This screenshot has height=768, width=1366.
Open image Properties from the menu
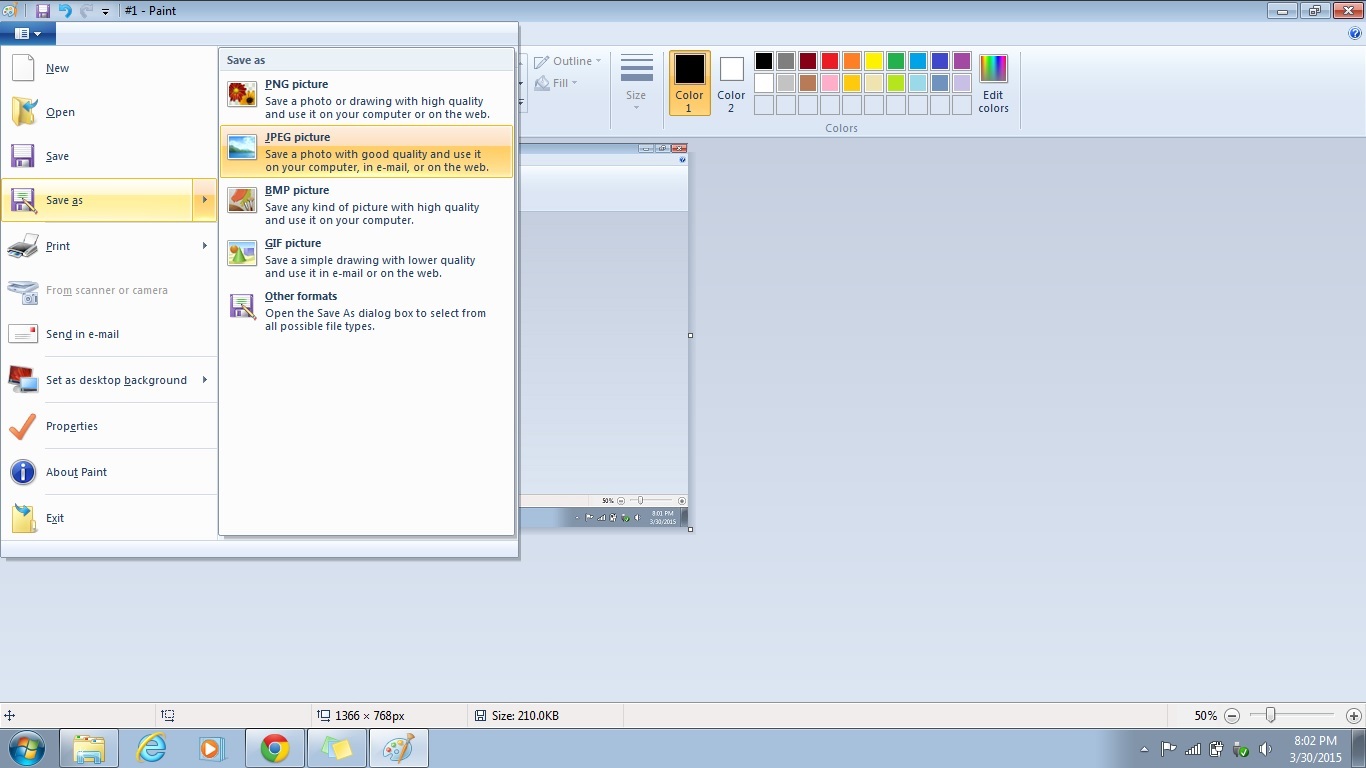point(110,427)
